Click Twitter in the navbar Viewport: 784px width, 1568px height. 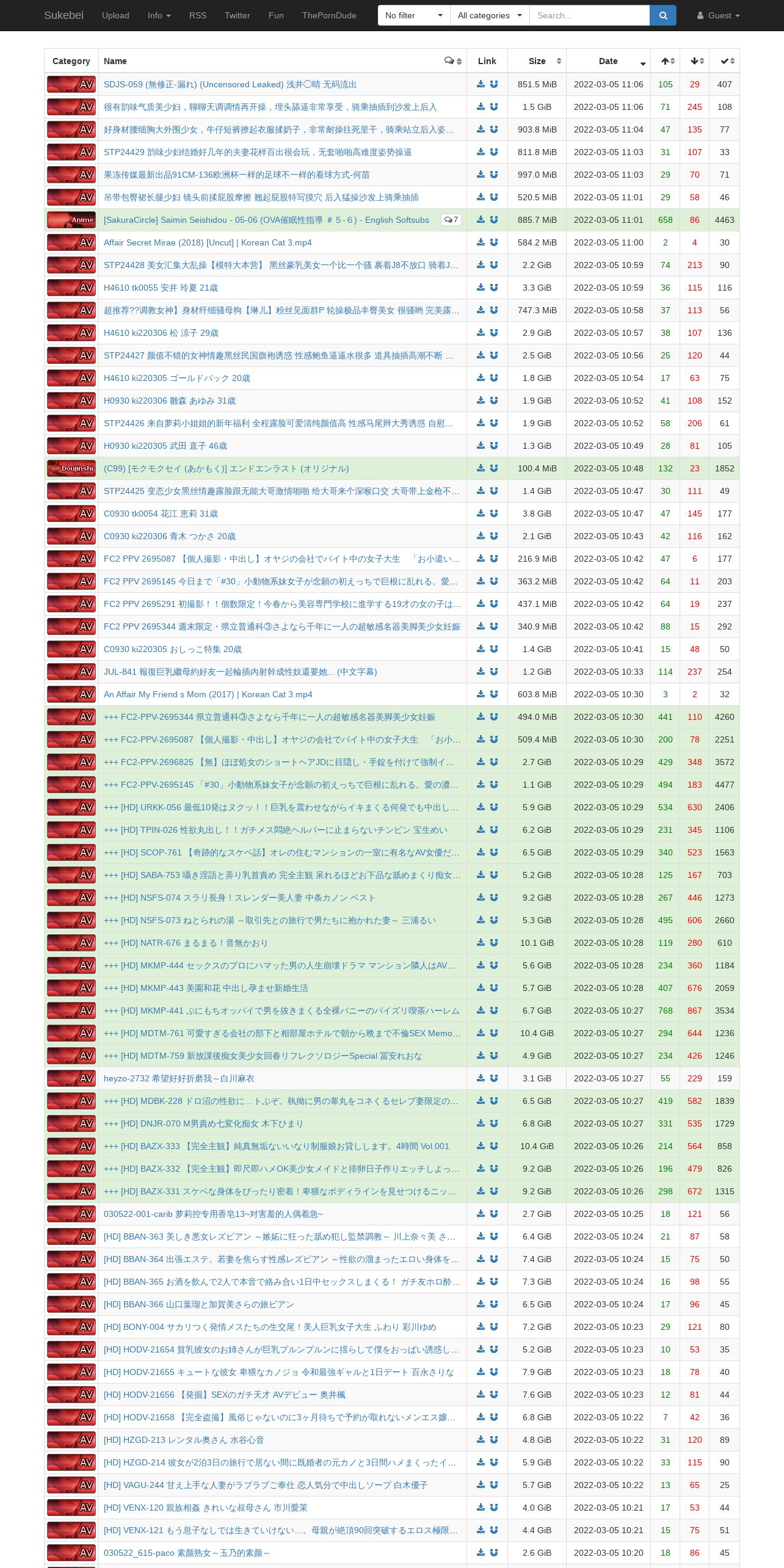tap(238, 15)
